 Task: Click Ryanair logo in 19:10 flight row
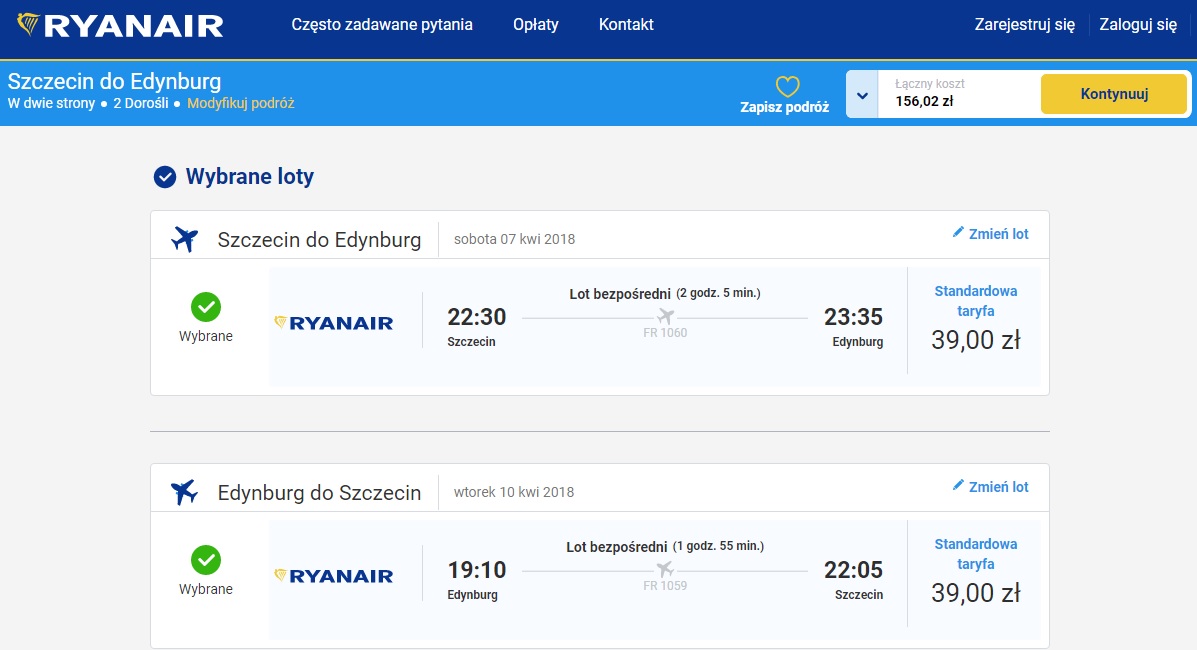click(334, 576)
